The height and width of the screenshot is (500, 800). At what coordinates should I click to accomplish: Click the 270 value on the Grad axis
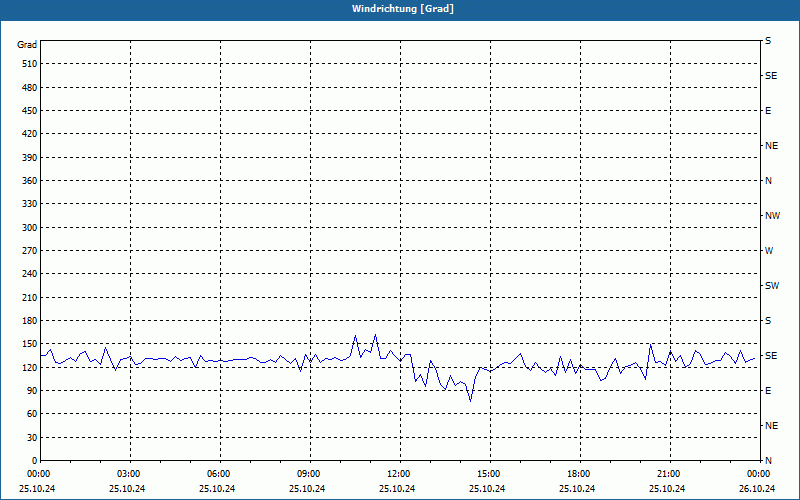30,251
